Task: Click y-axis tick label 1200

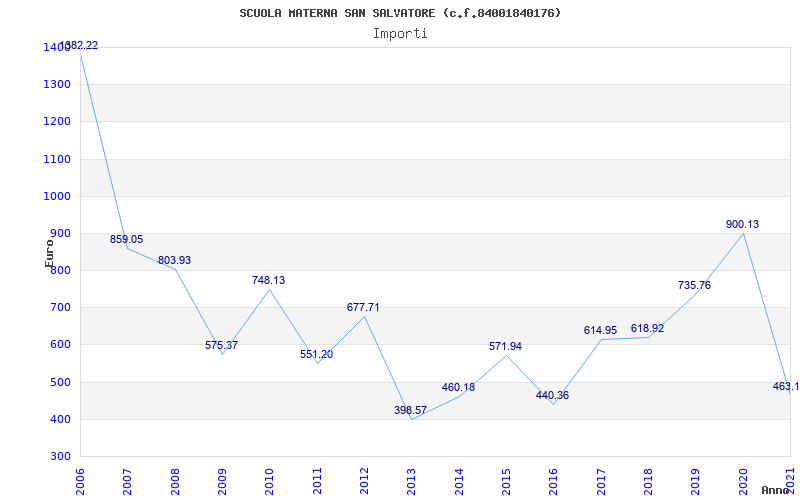Action: point(55,121)
